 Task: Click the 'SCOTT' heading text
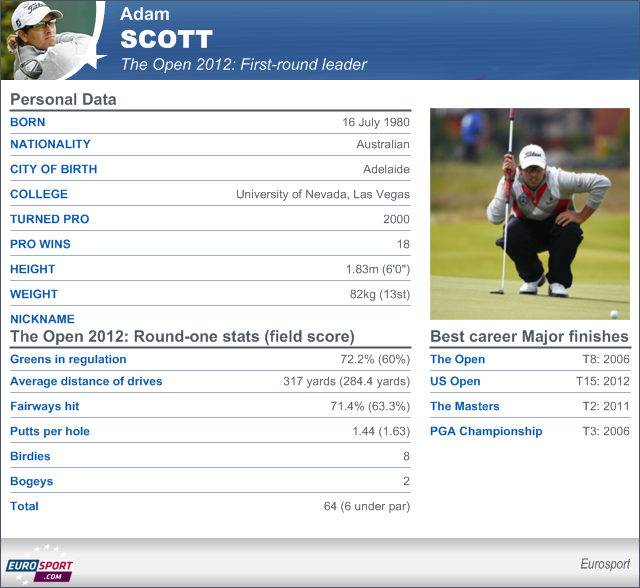click(167, 40)
